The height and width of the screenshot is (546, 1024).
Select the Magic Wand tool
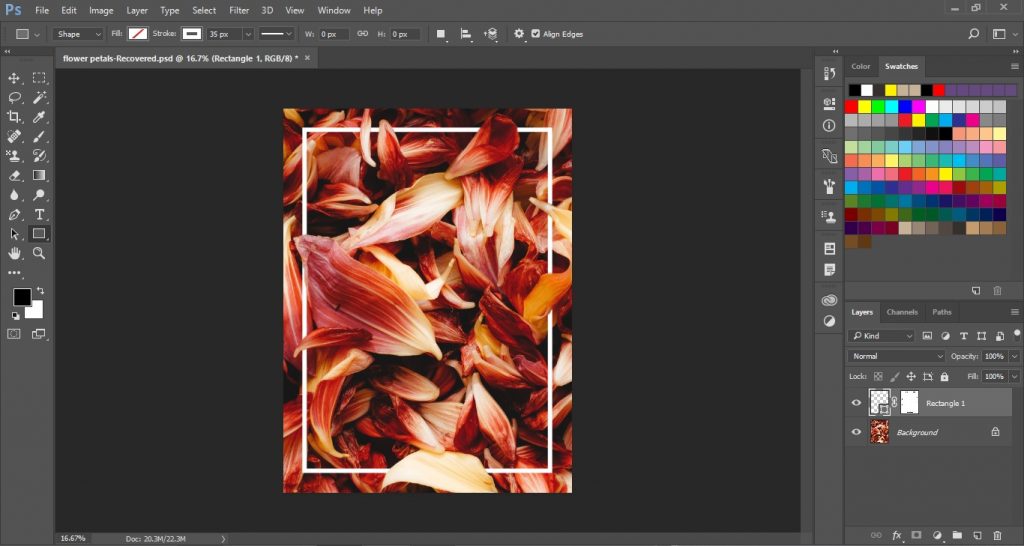tap(39, 97)
